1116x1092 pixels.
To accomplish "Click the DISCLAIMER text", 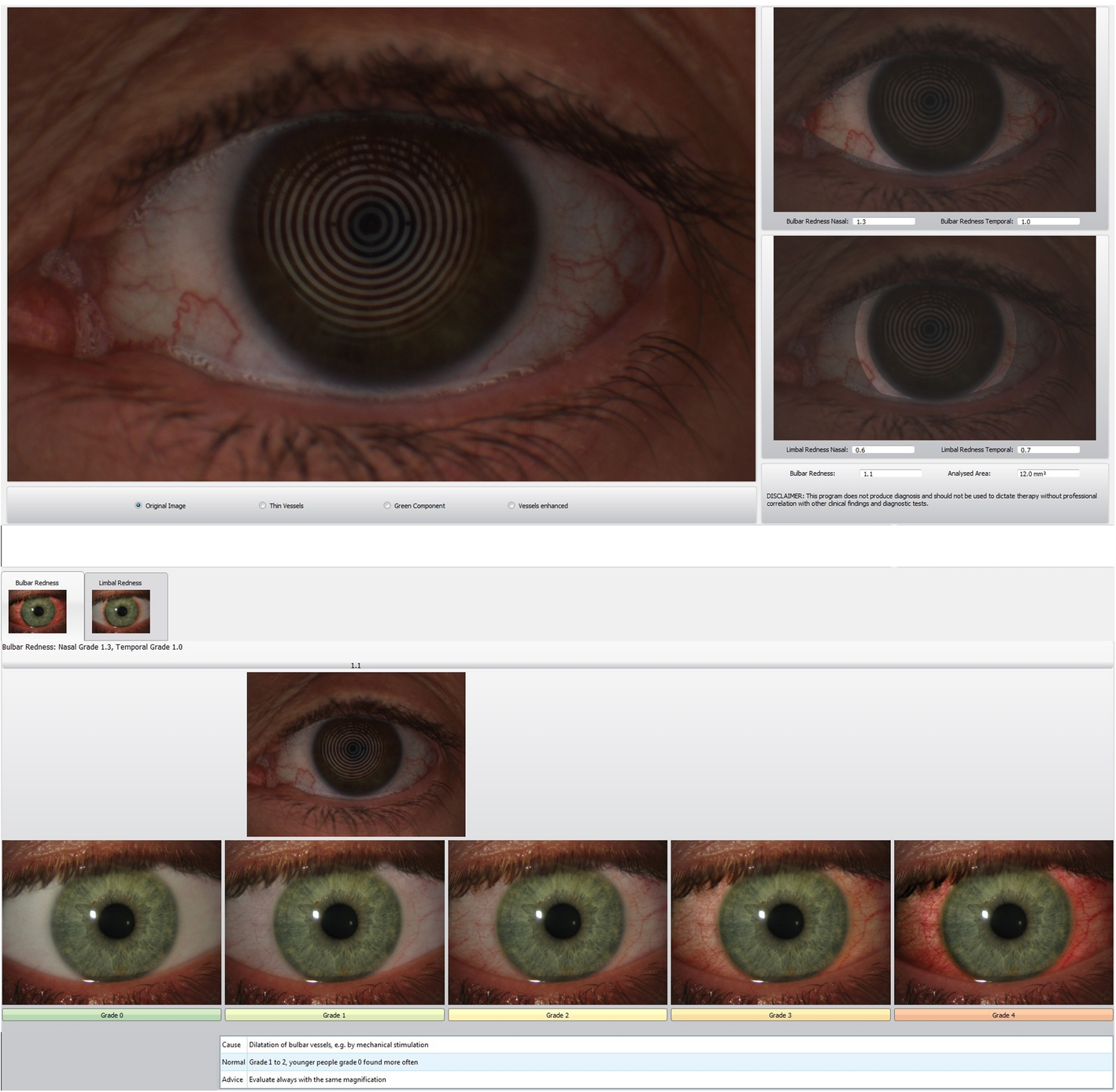I will [932, 500].
